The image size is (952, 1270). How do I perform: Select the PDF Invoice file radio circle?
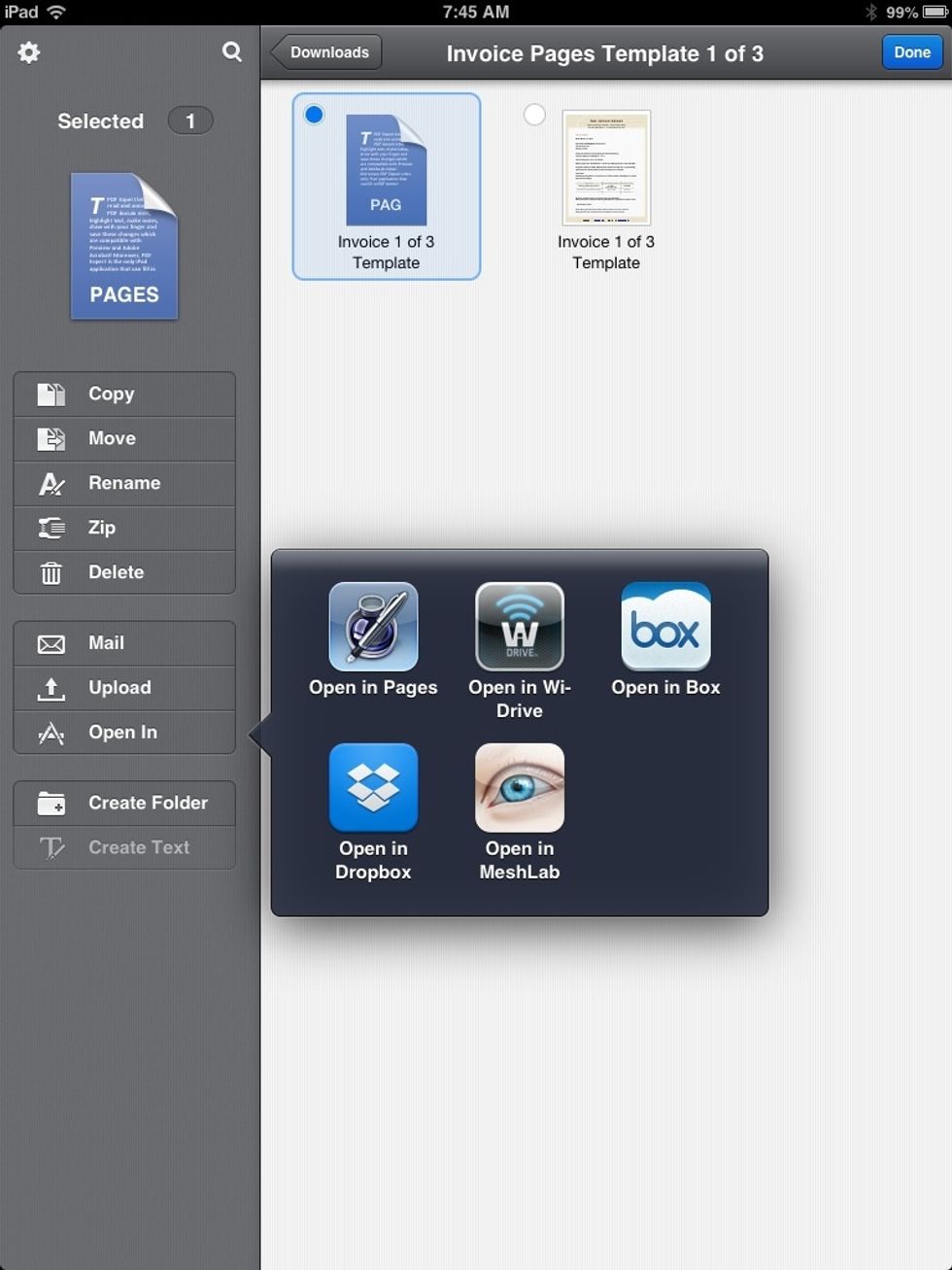pos(534,115)
